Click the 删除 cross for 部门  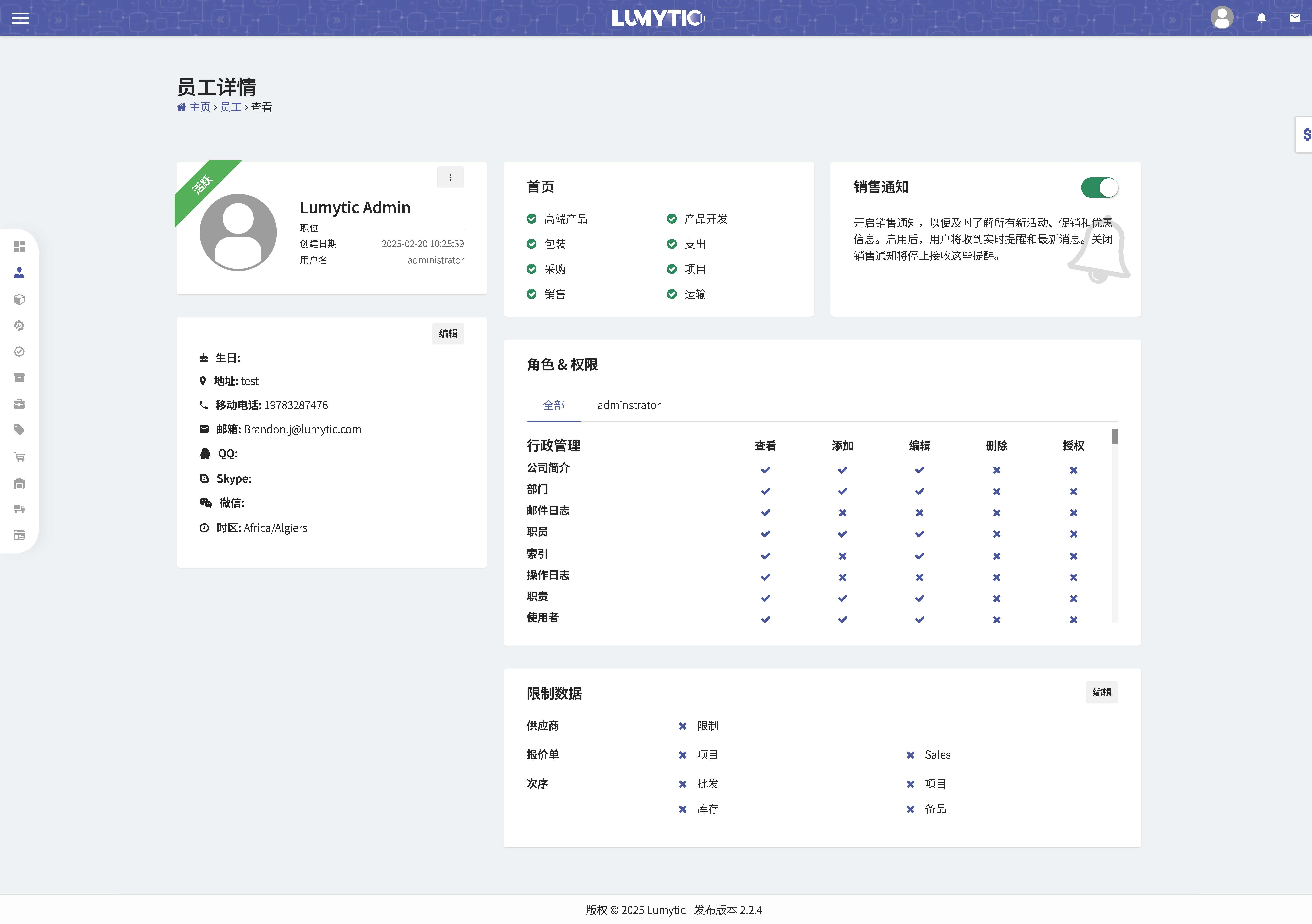(x=997, y=491)
